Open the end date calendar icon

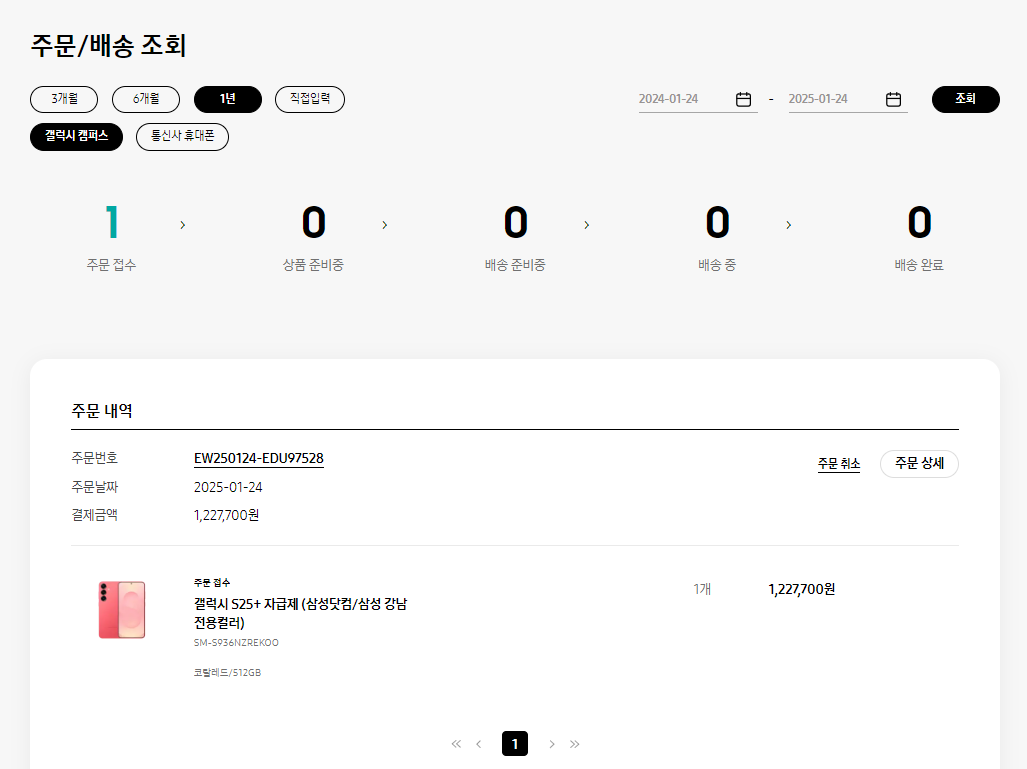[893, 99]
